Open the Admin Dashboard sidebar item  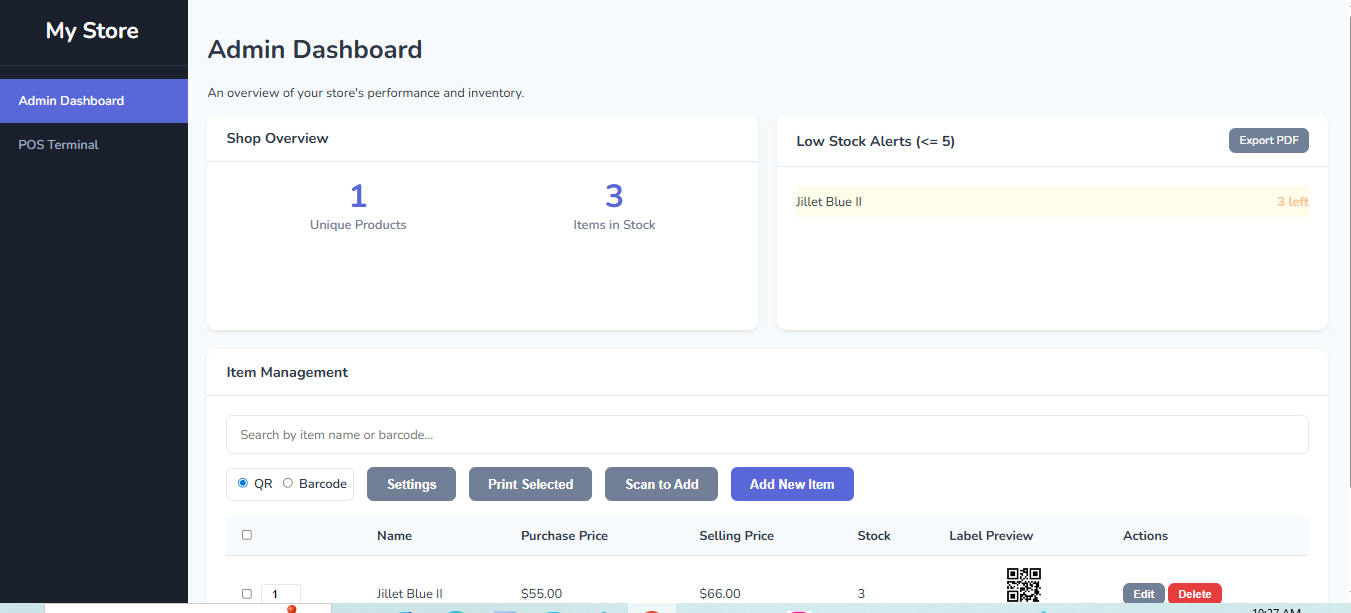coord(94,101)
